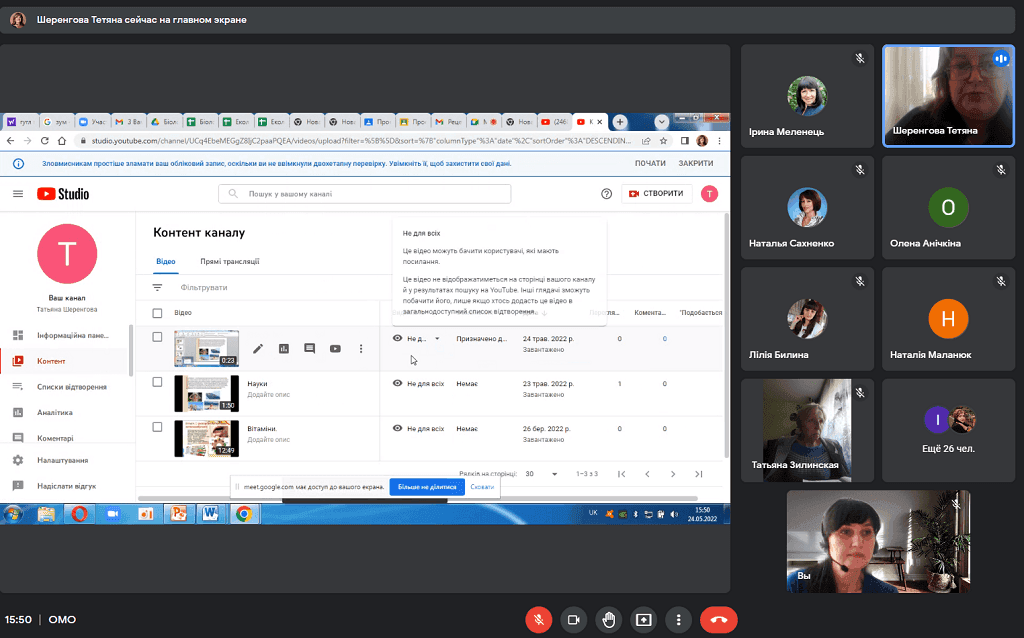
Task: Open three-dot options for the first video
Action: coord(360,349)
